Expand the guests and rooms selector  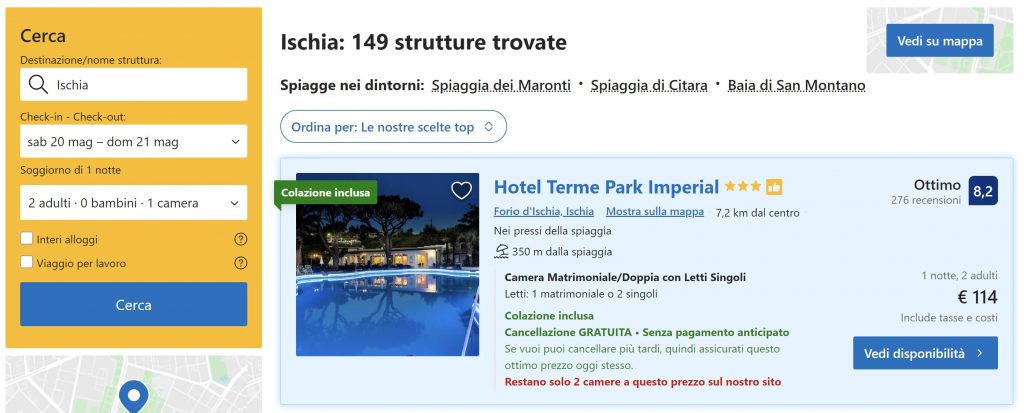tap(133, 203)
